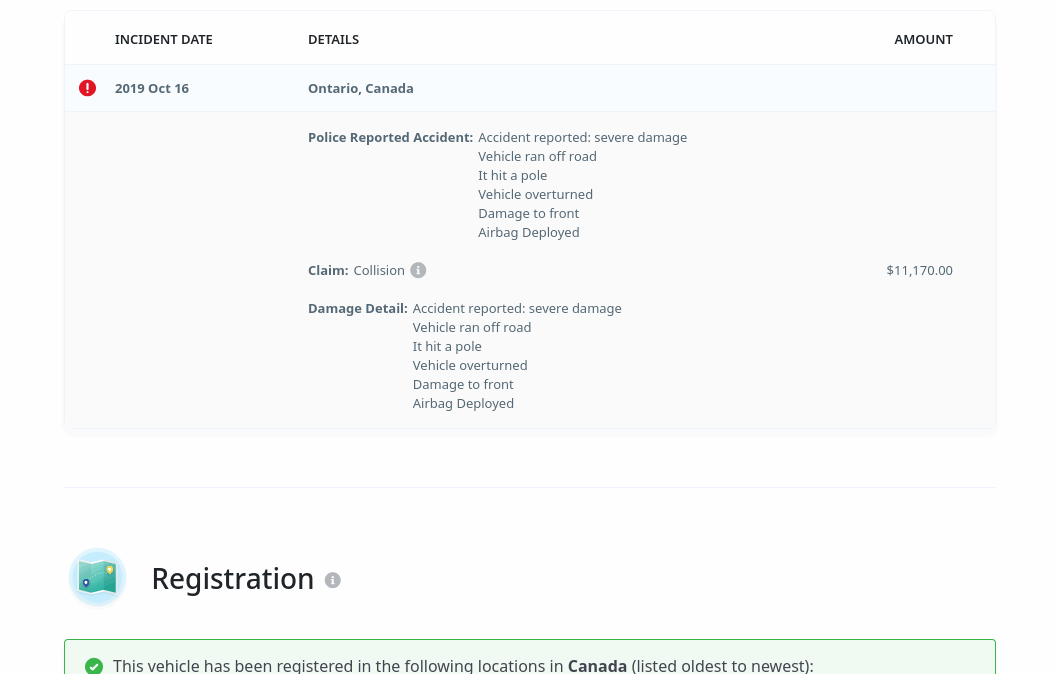Click the 2019 Oct 16 incident date
The width and height of the screenshot is (1055, 674).
152,89
